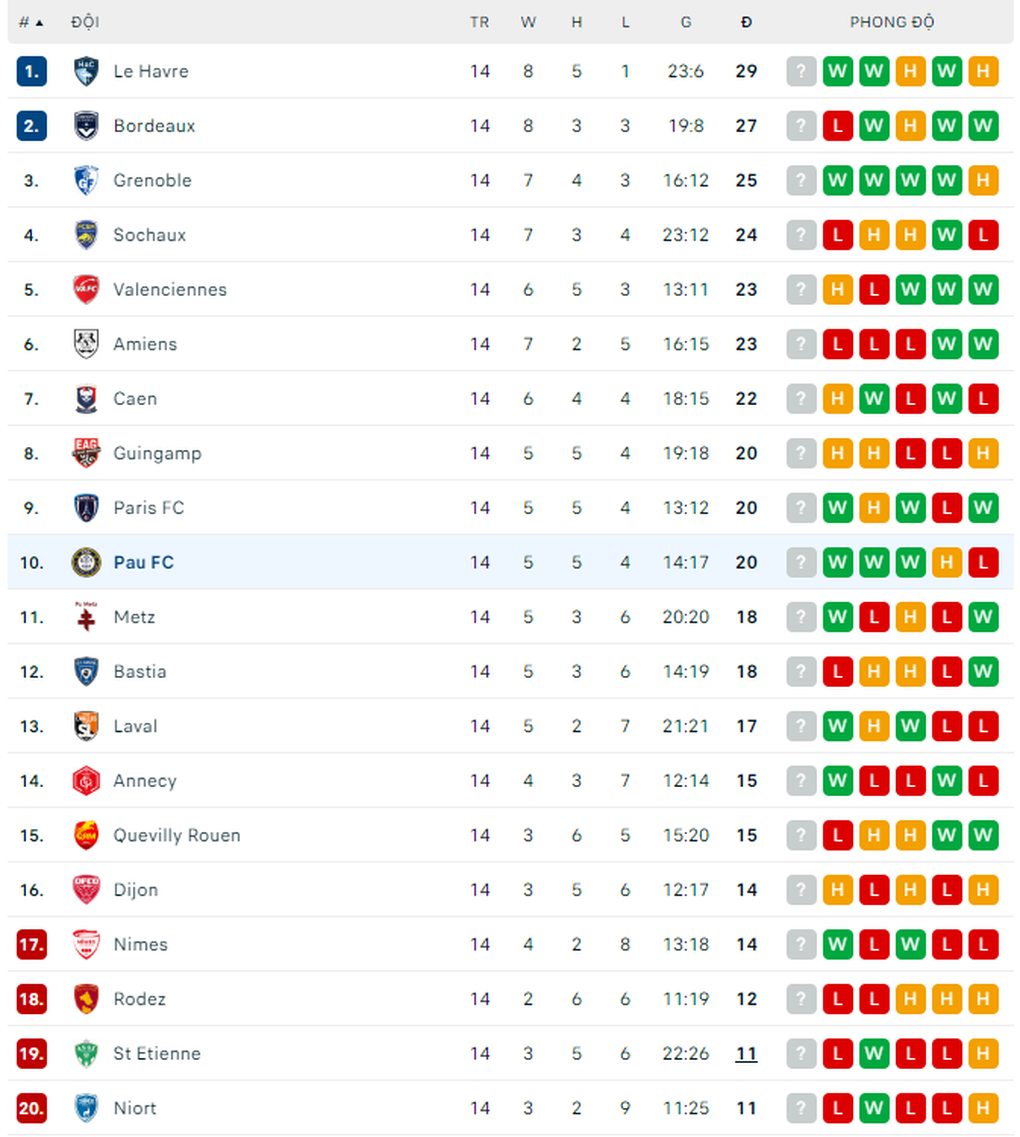The width and height of the screenshot is (1020, 1137).
Task: Click the Metz club logo
Action: [86, 617]
